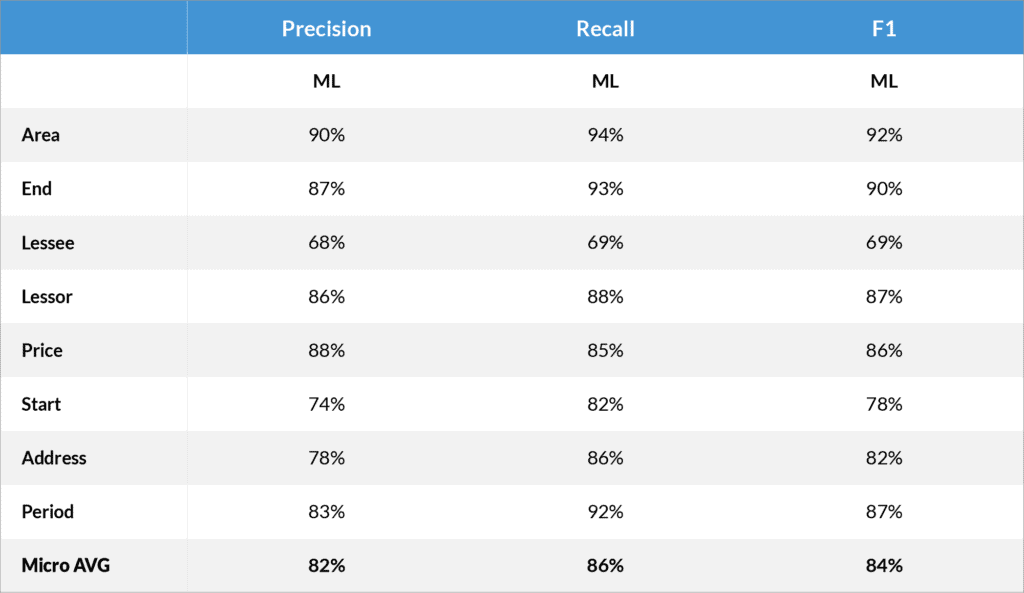Click the Price precision value 88%

click(x=326, y=351)
